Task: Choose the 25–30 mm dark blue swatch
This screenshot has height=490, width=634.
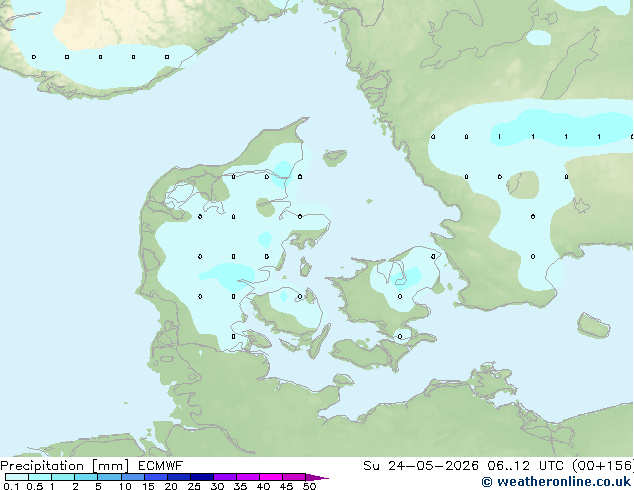Action: [201, 477]
